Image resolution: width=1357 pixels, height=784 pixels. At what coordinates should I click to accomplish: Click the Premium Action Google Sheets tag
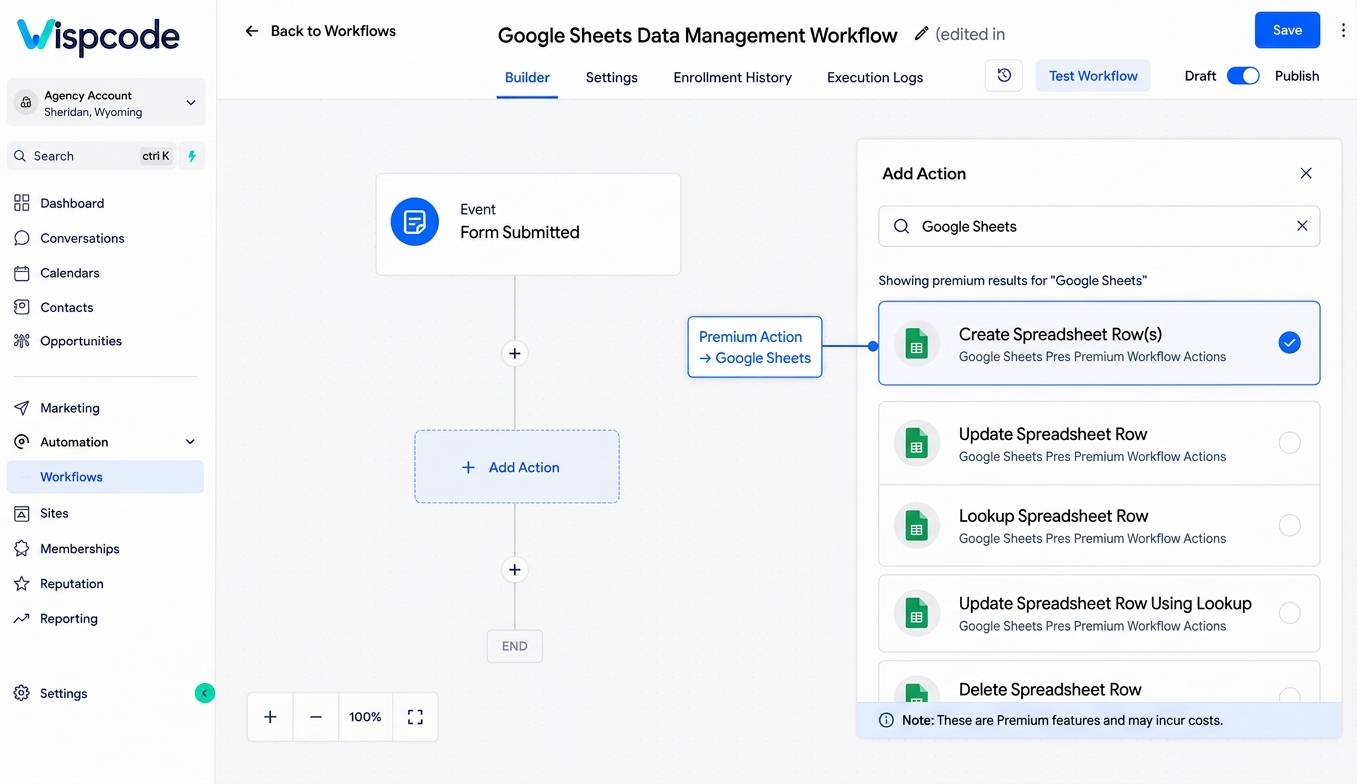pos(755,347)
